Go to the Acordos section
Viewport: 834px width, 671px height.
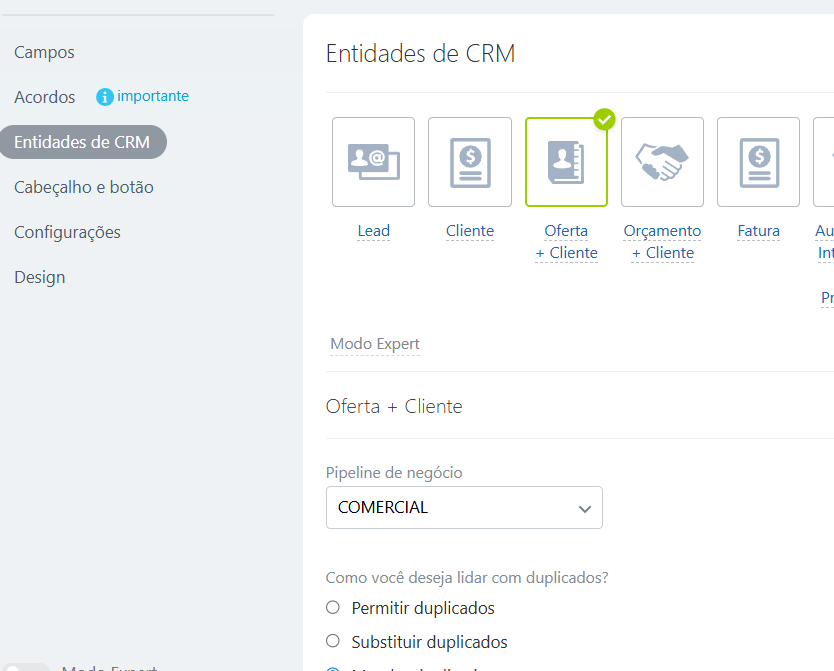[45, 97]
